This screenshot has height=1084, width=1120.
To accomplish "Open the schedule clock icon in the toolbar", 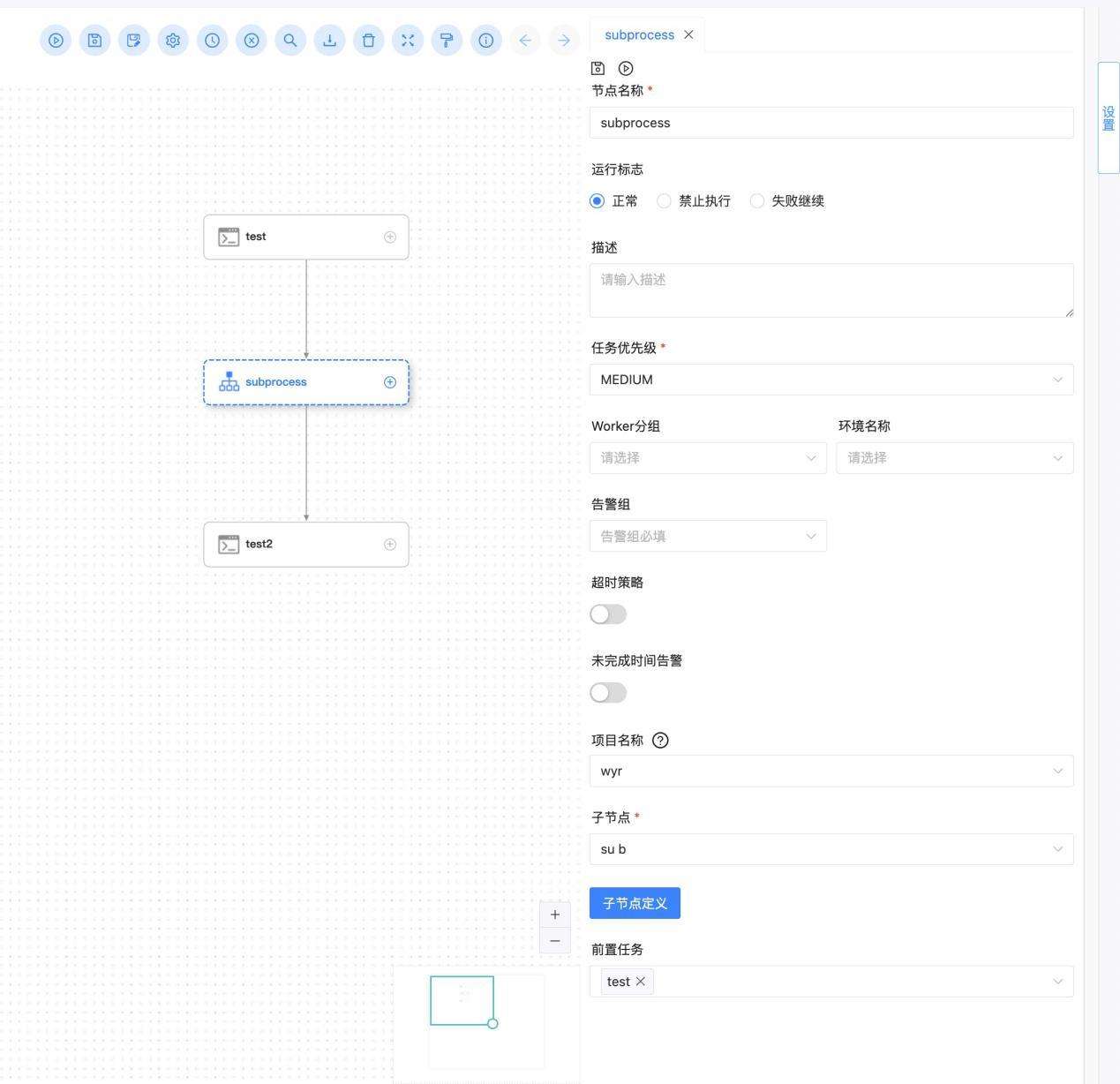I will point(212,40).
